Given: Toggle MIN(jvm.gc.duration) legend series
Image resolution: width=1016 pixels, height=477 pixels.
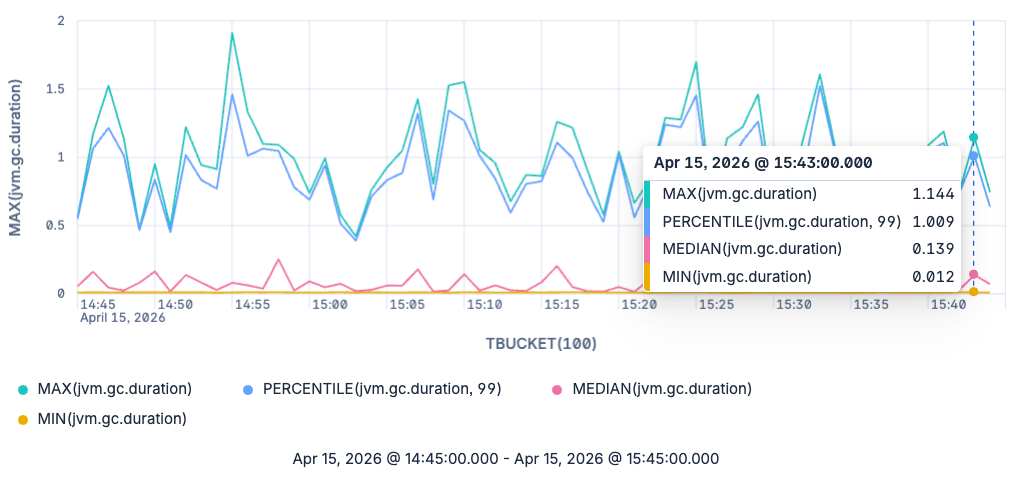Looking at the screenshot, I should pyautogui.click(x=102, y=419).
